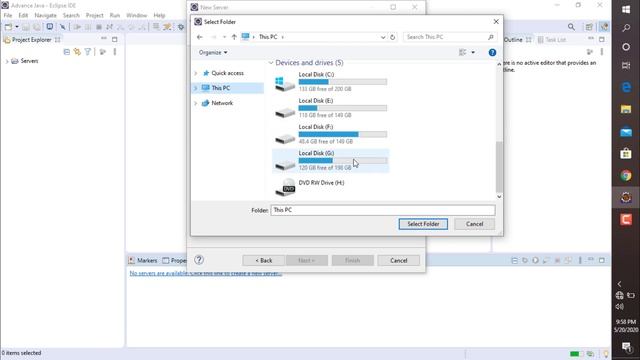Start the server in debug mode icon

(525, 260)
